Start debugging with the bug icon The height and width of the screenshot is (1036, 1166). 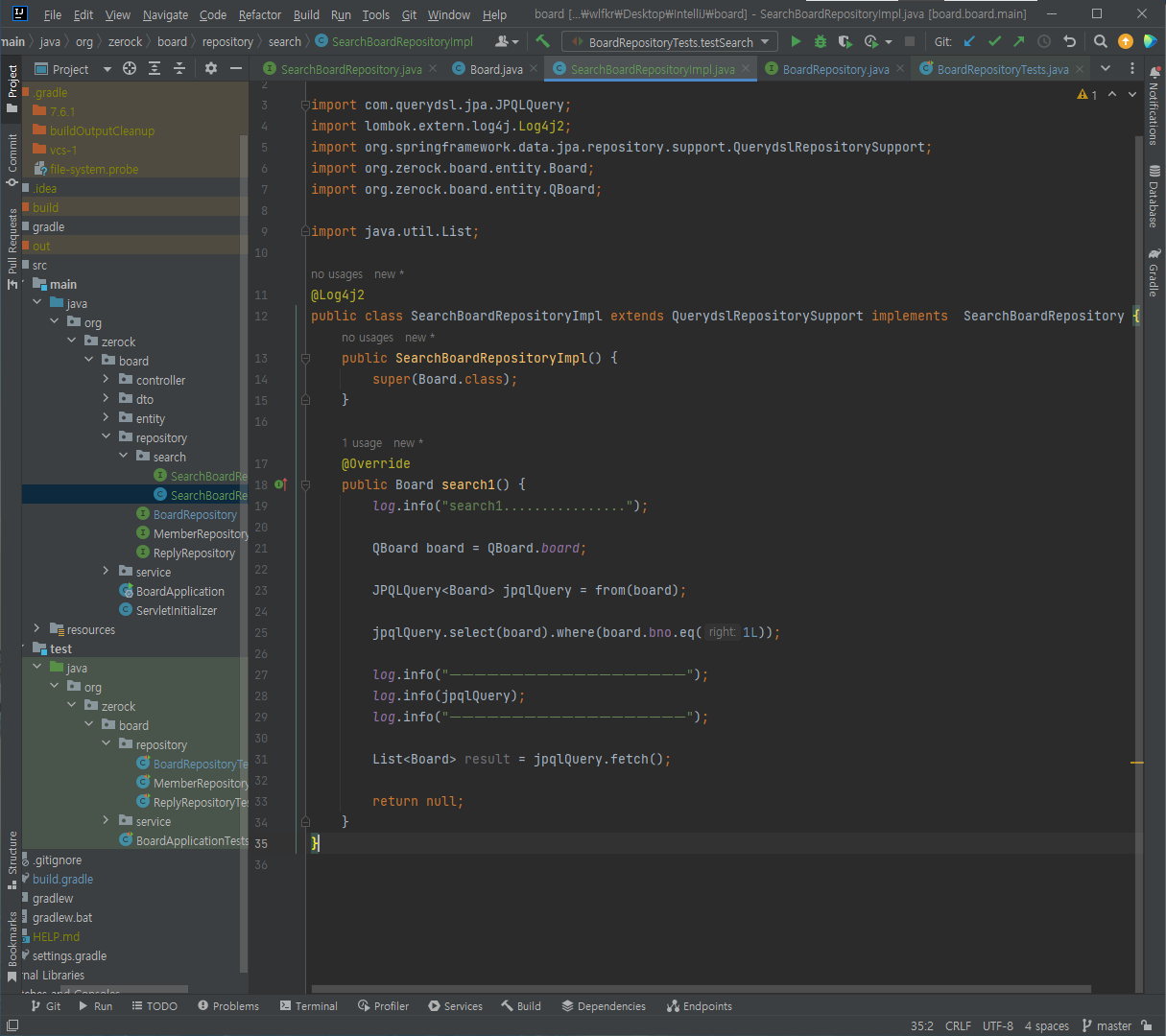821,41
